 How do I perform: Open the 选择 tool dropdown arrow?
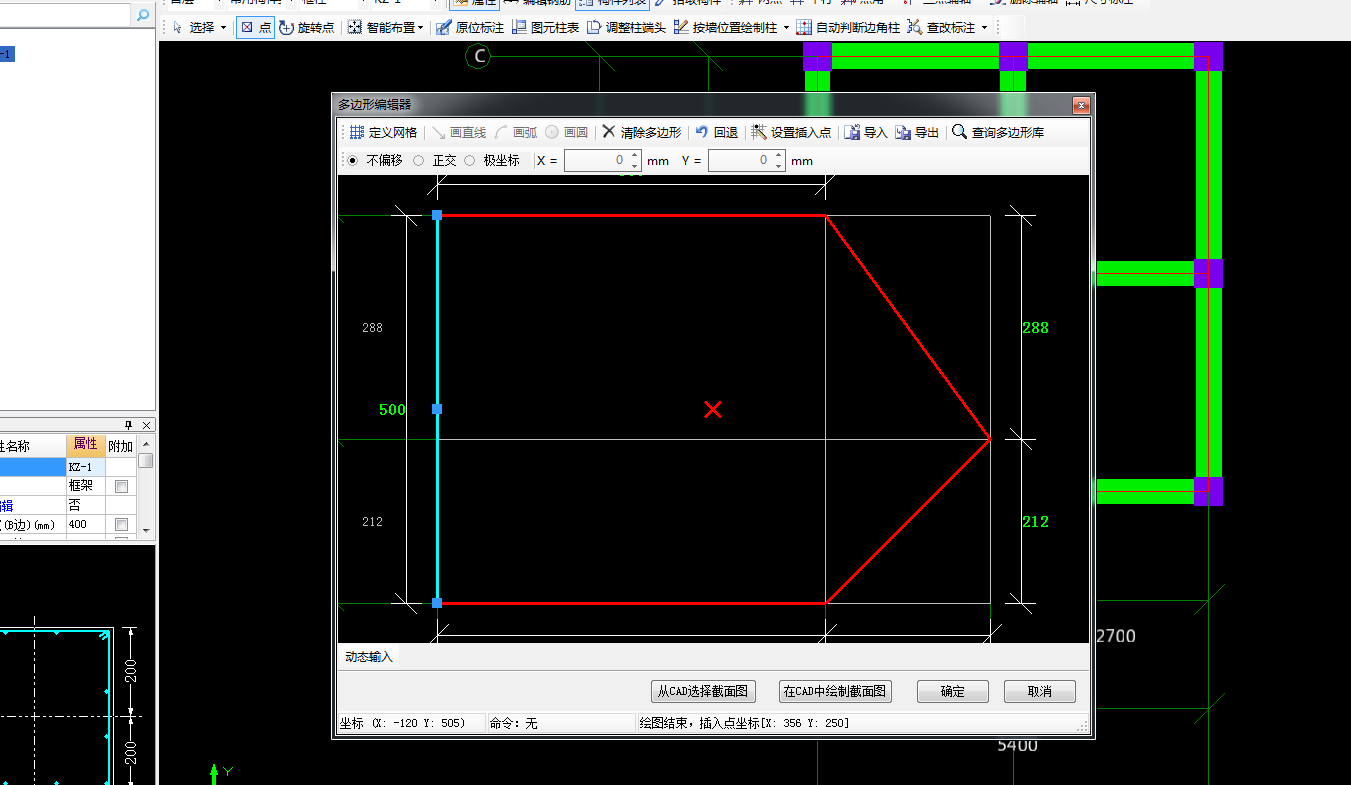[x=223, y=28]
